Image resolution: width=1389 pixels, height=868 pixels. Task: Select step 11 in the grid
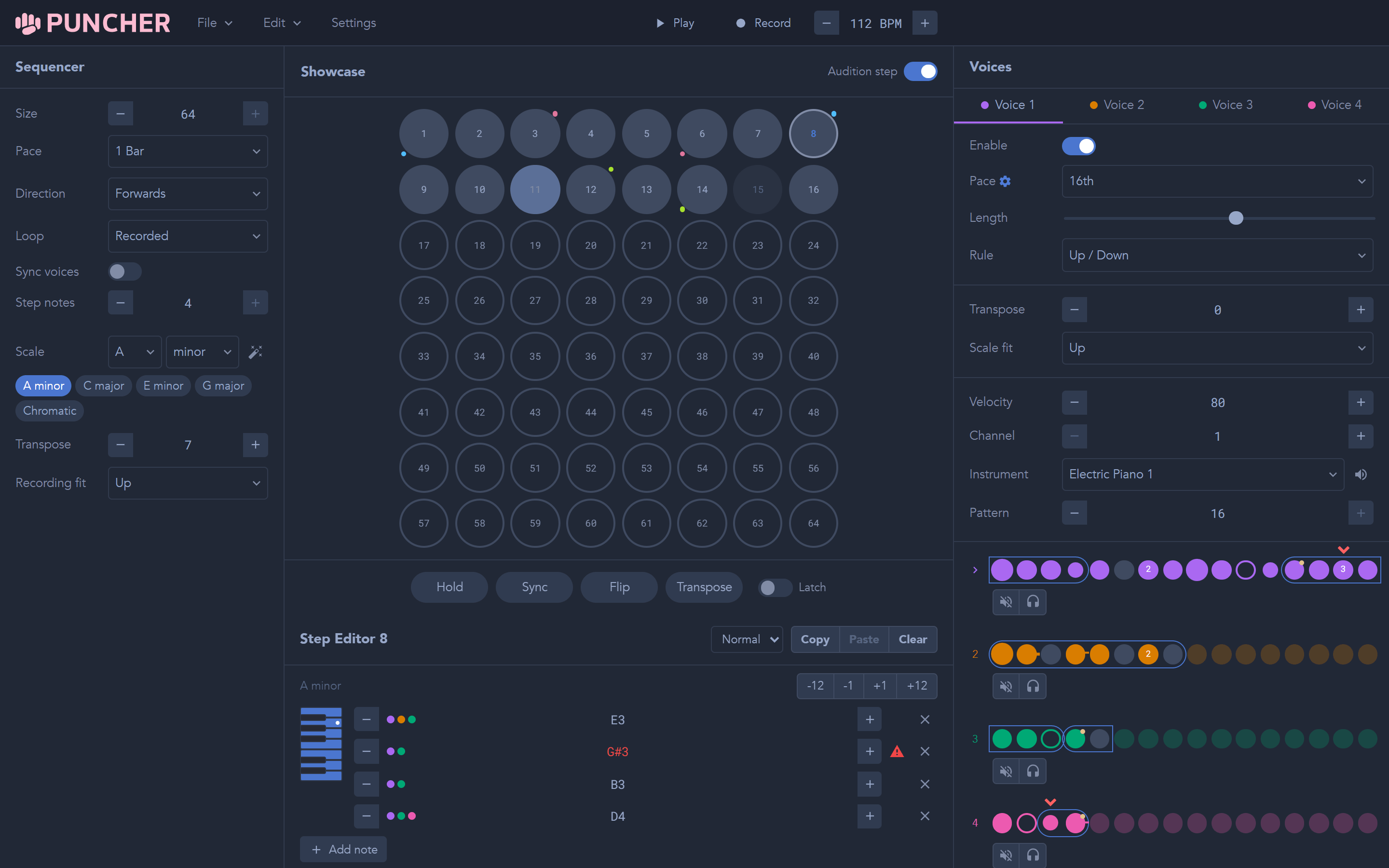[535, 190]
